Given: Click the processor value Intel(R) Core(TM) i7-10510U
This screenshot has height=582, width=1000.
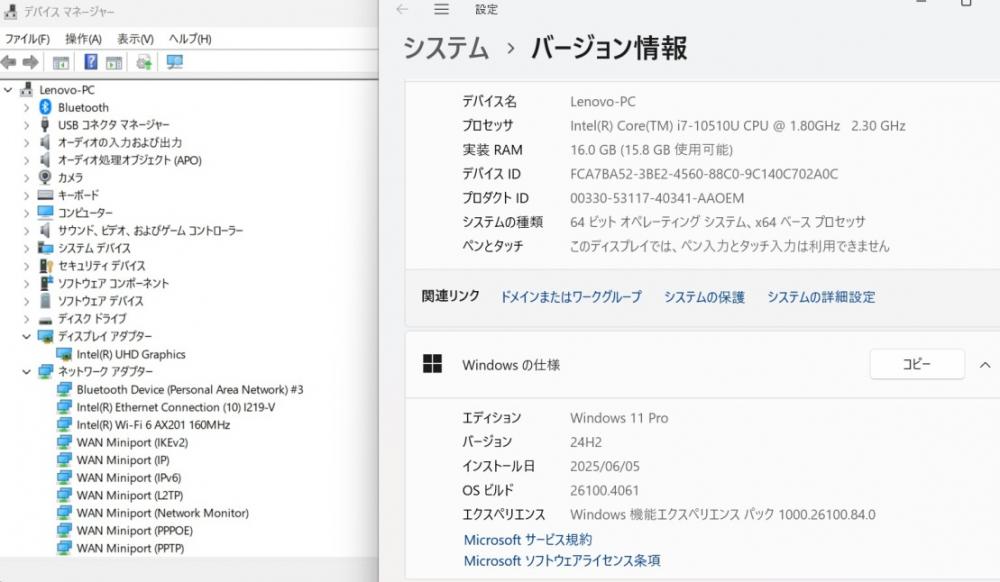Looking at the screenshot, I should click(x=738, y=126).
